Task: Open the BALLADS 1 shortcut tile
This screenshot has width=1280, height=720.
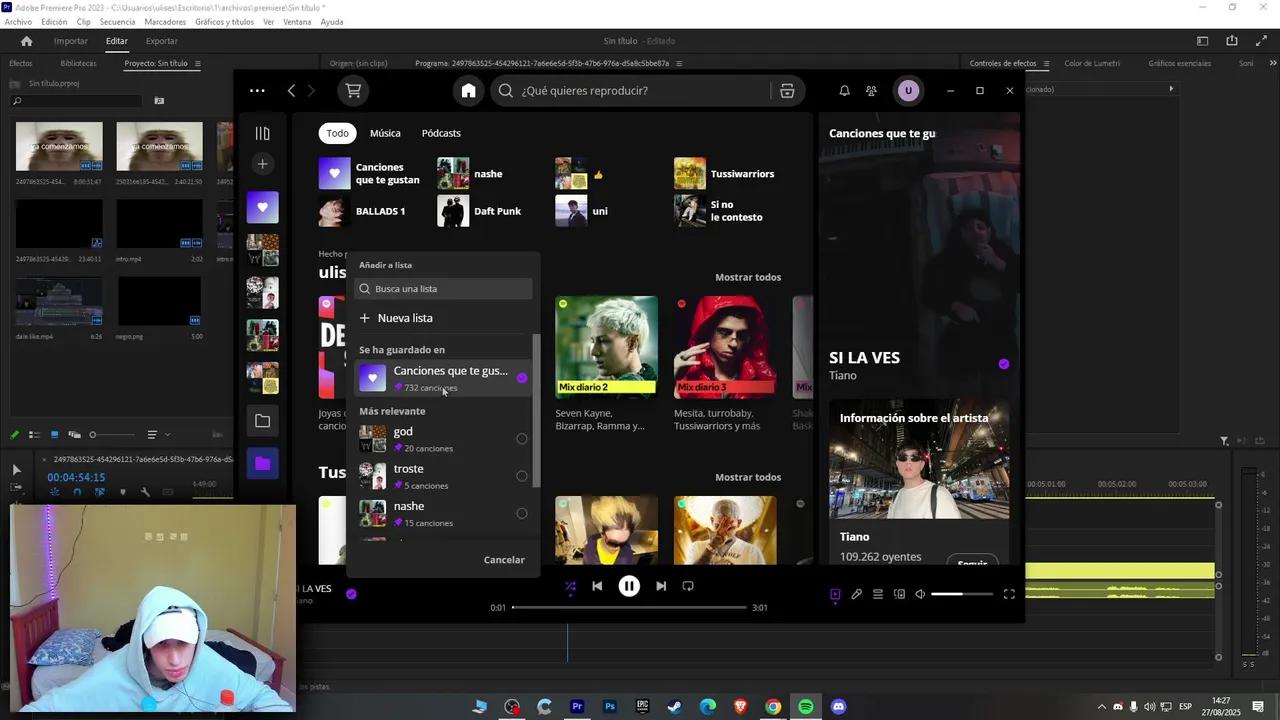Action: click(372, 211)
